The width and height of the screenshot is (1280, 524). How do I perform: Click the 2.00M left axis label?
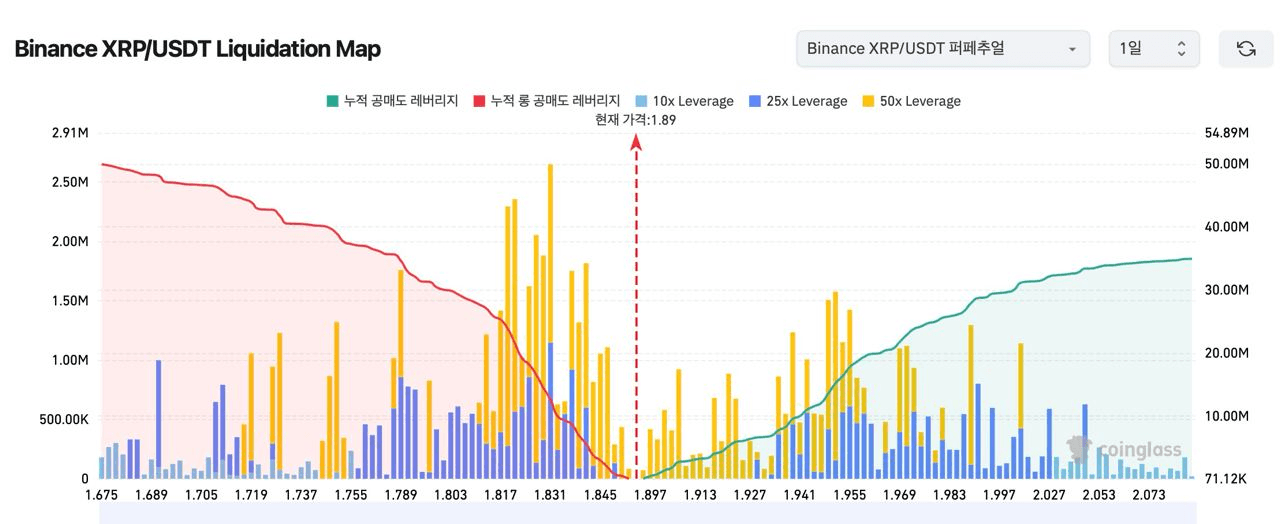[68, 241]
